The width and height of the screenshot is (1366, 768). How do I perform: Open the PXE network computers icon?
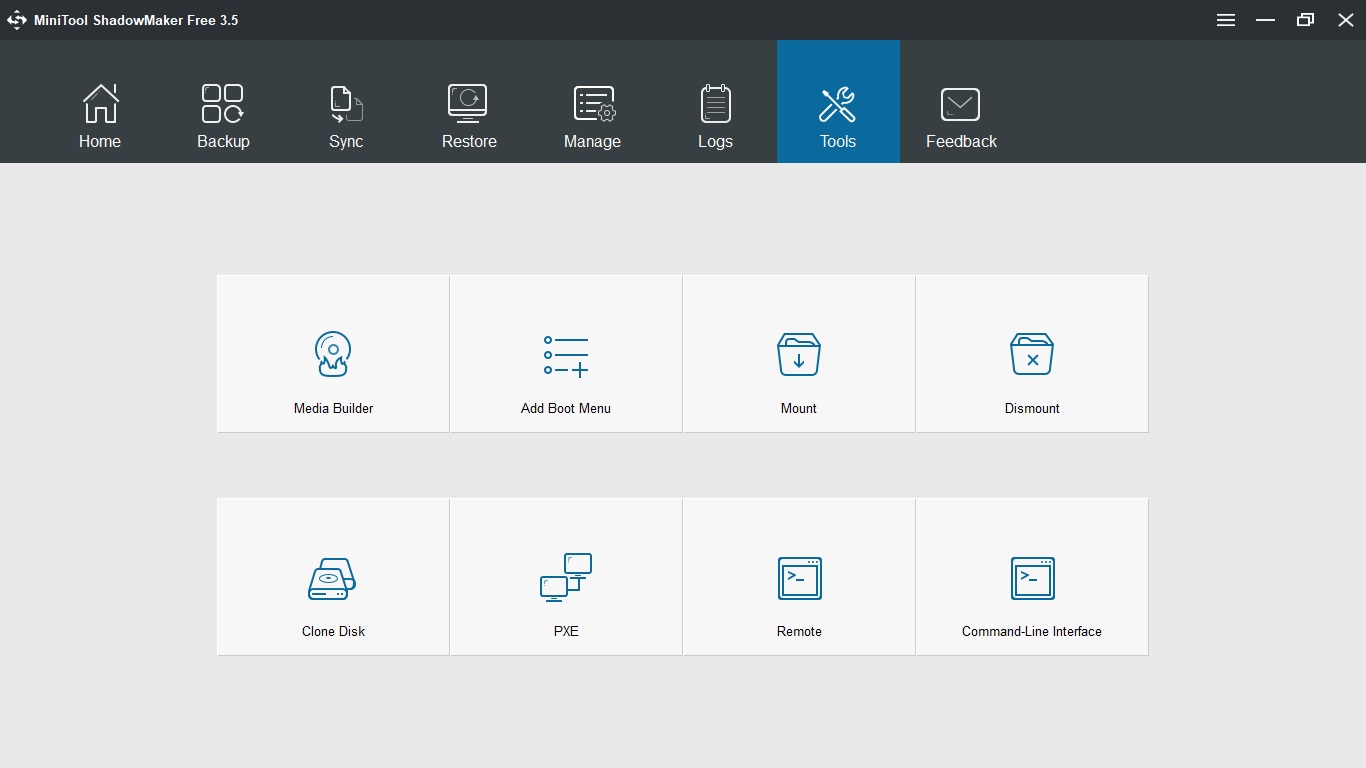566,577
